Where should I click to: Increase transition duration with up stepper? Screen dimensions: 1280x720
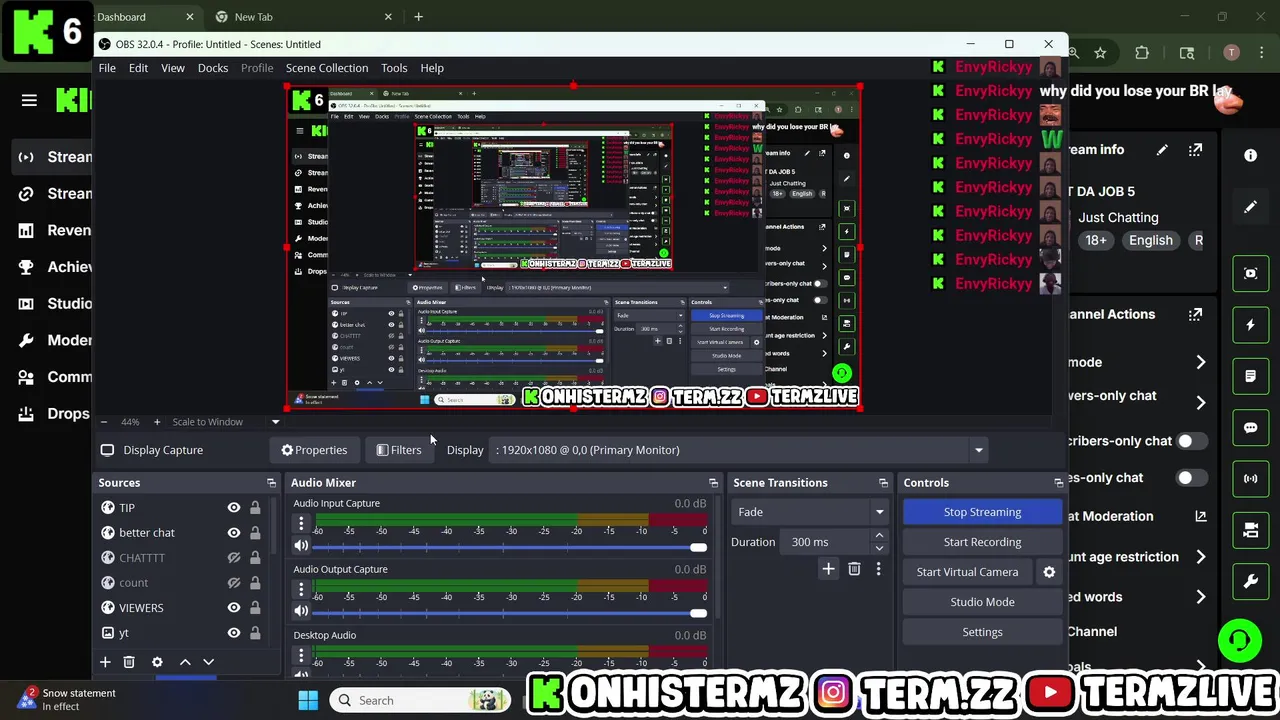(879, 536)
